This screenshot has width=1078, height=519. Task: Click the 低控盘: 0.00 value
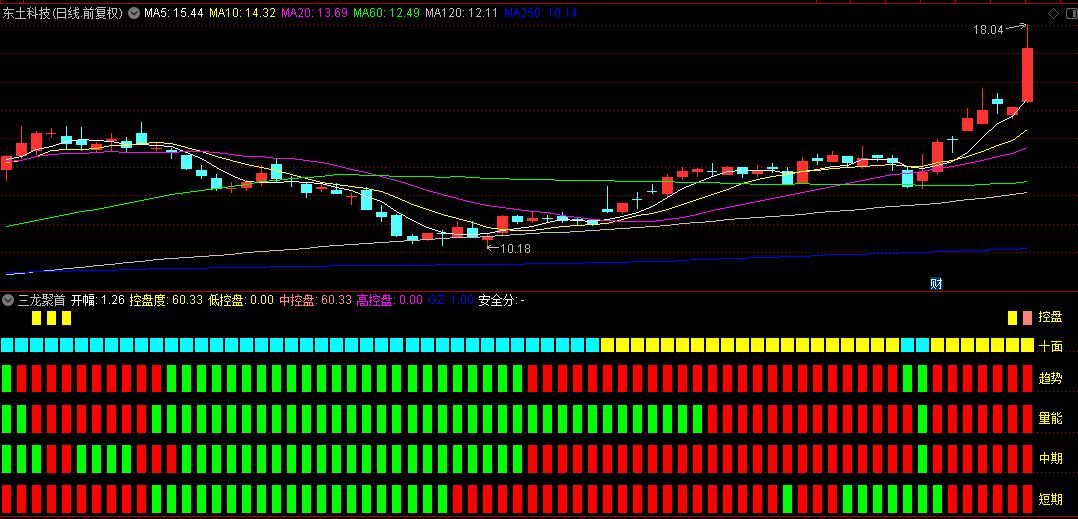point(241,300)
